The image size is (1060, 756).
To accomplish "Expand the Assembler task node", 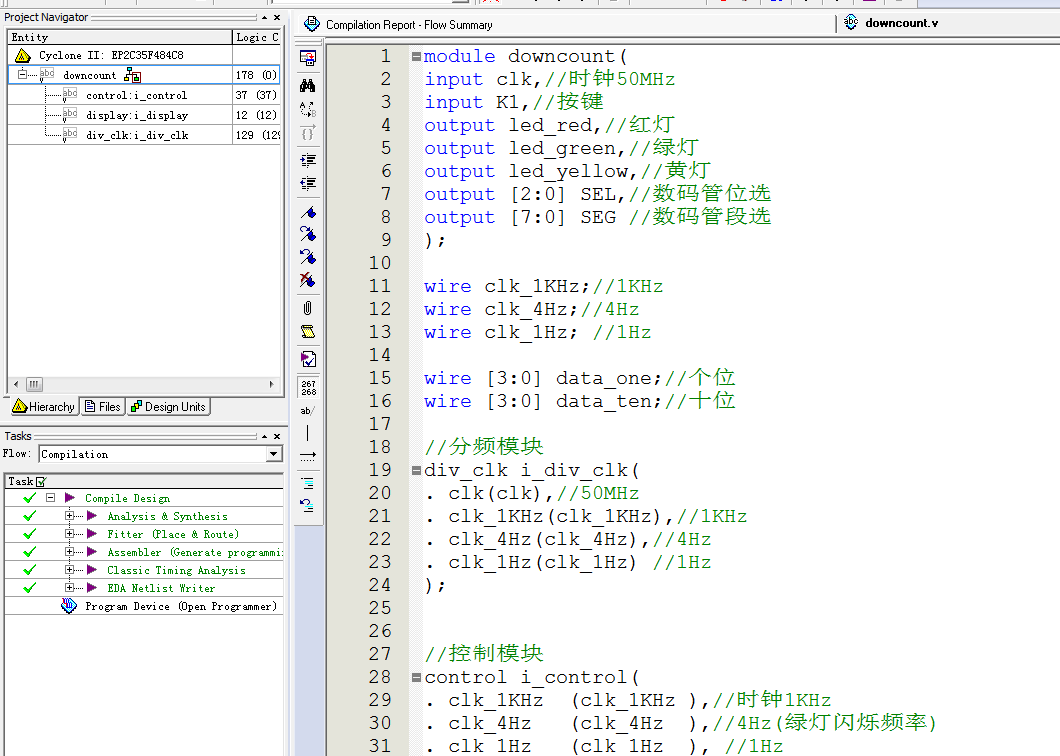I will click(x=69, y=552).
